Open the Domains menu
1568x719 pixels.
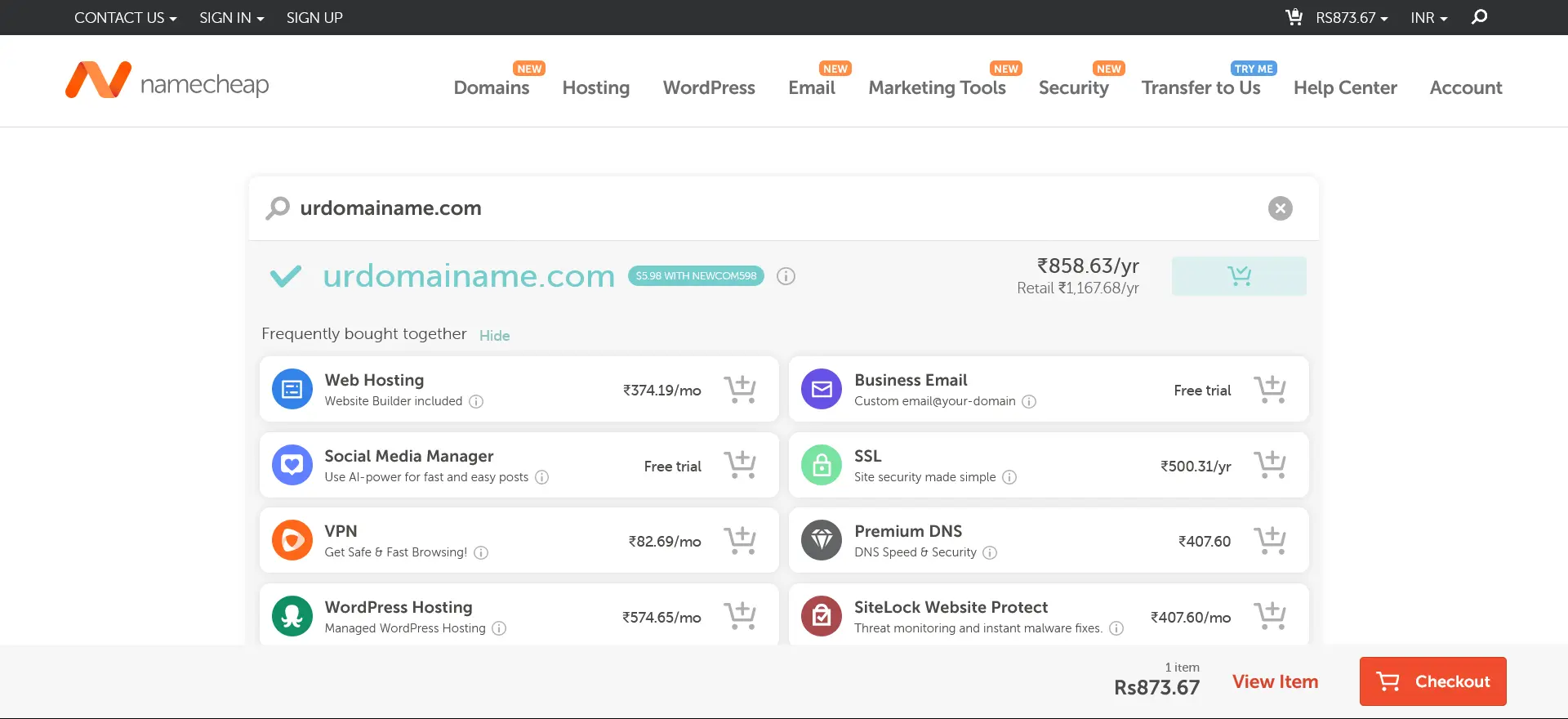pos(492,87)
